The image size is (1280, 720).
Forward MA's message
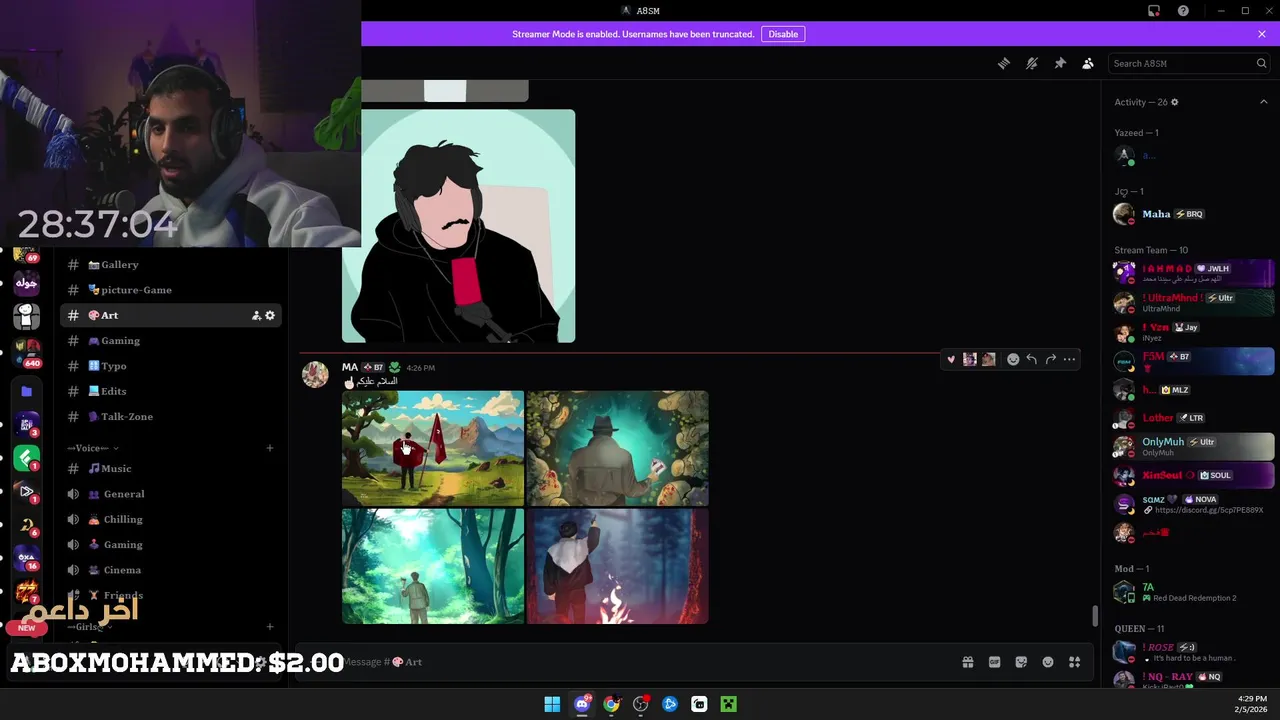1050,359
